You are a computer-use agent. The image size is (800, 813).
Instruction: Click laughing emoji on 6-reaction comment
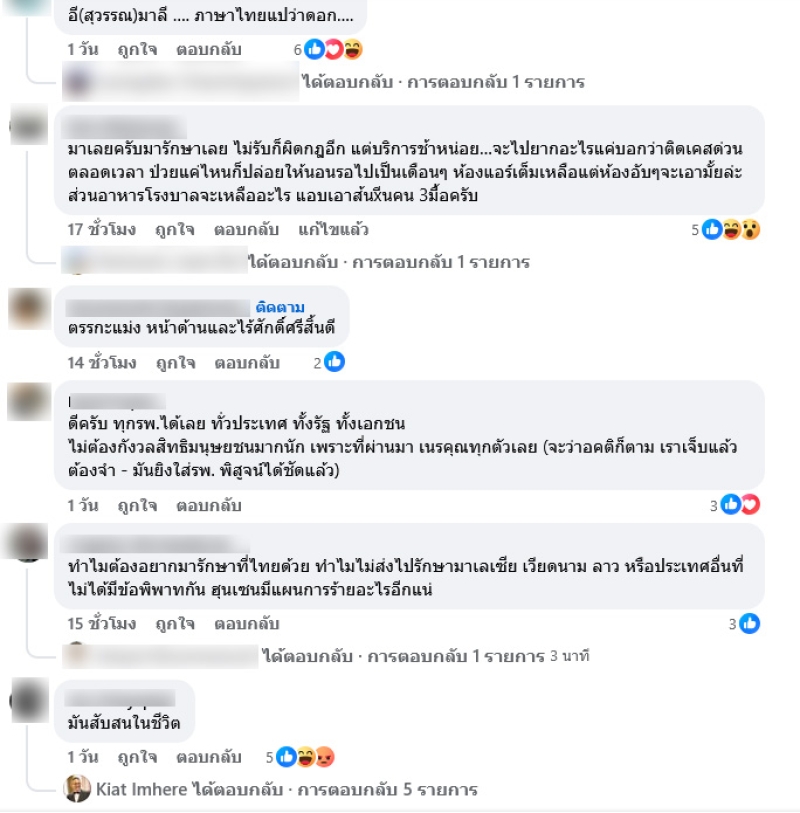(353, 49)
